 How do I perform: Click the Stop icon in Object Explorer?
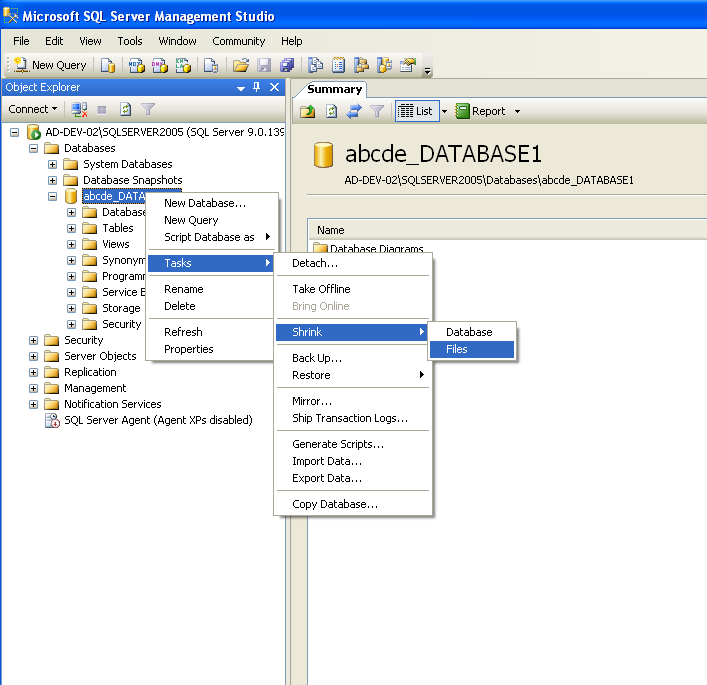pos(102,109)
